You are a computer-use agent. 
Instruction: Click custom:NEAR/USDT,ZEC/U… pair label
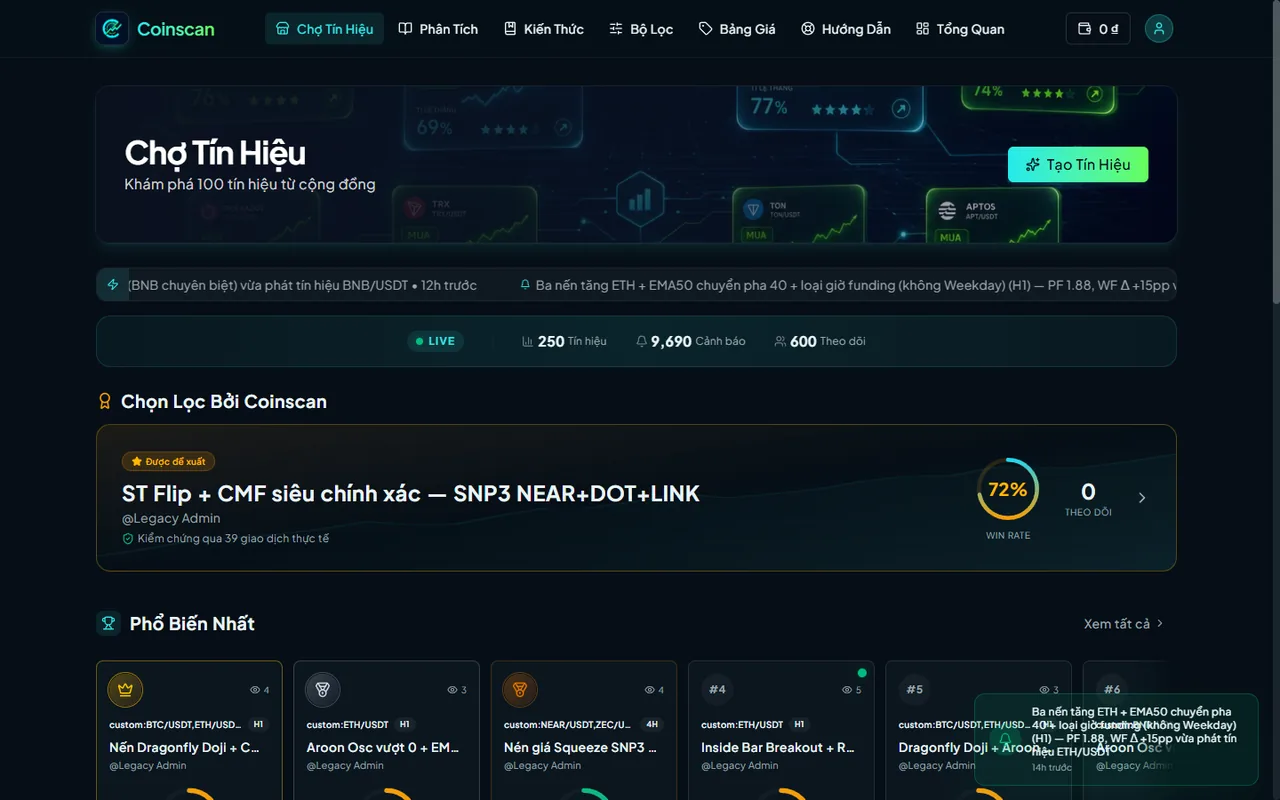coord(567,724)
